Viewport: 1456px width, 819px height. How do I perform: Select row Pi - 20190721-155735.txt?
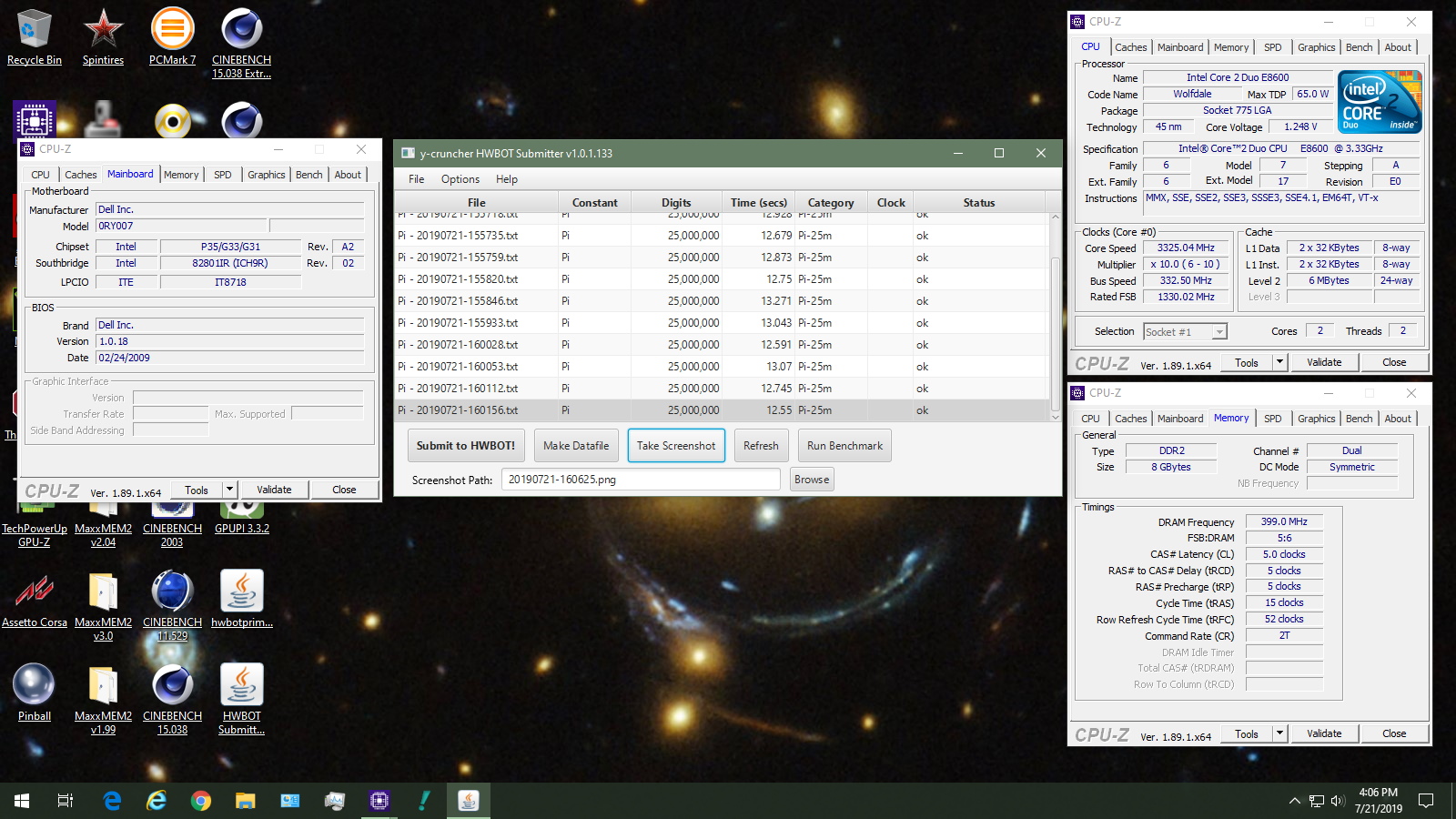click(723, 236)
